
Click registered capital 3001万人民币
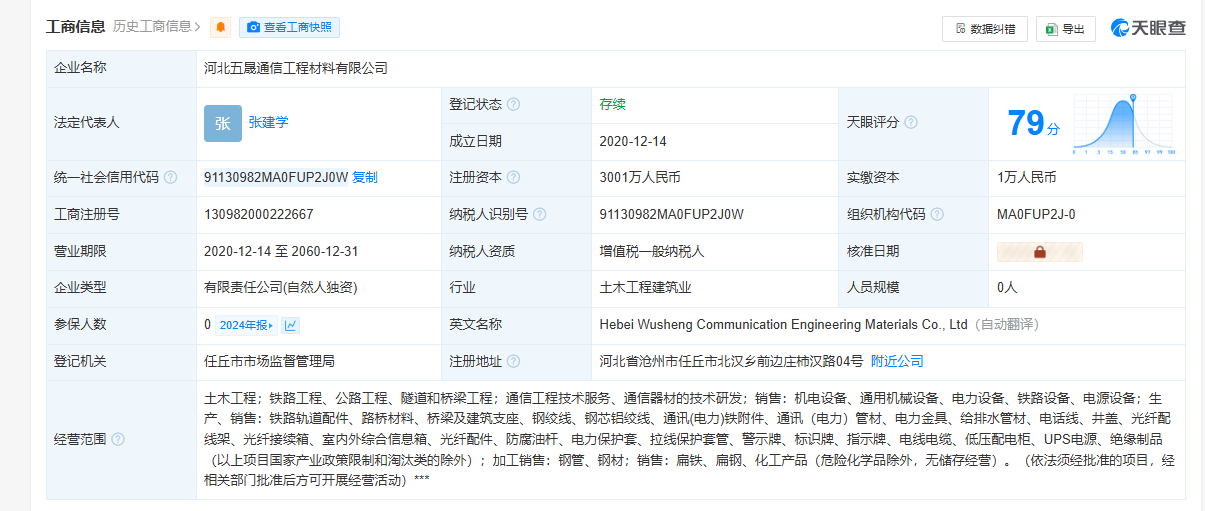pos(640,178)
